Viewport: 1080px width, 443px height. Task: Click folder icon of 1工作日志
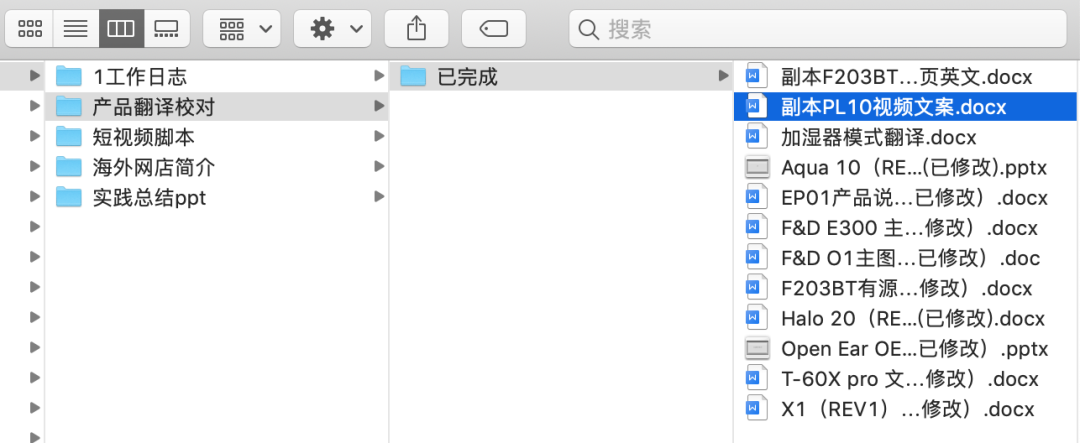click(69, 76)
